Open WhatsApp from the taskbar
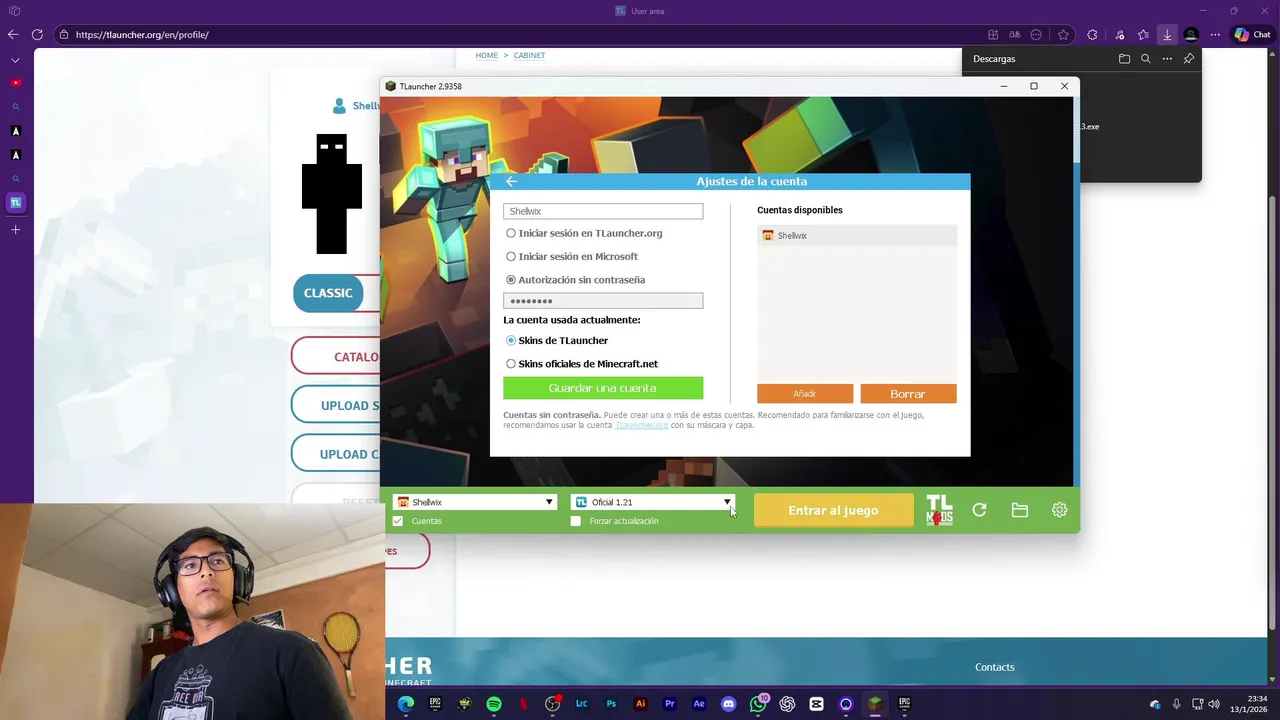The height and width of the screenshot is (720, 1280). point(758,704)
